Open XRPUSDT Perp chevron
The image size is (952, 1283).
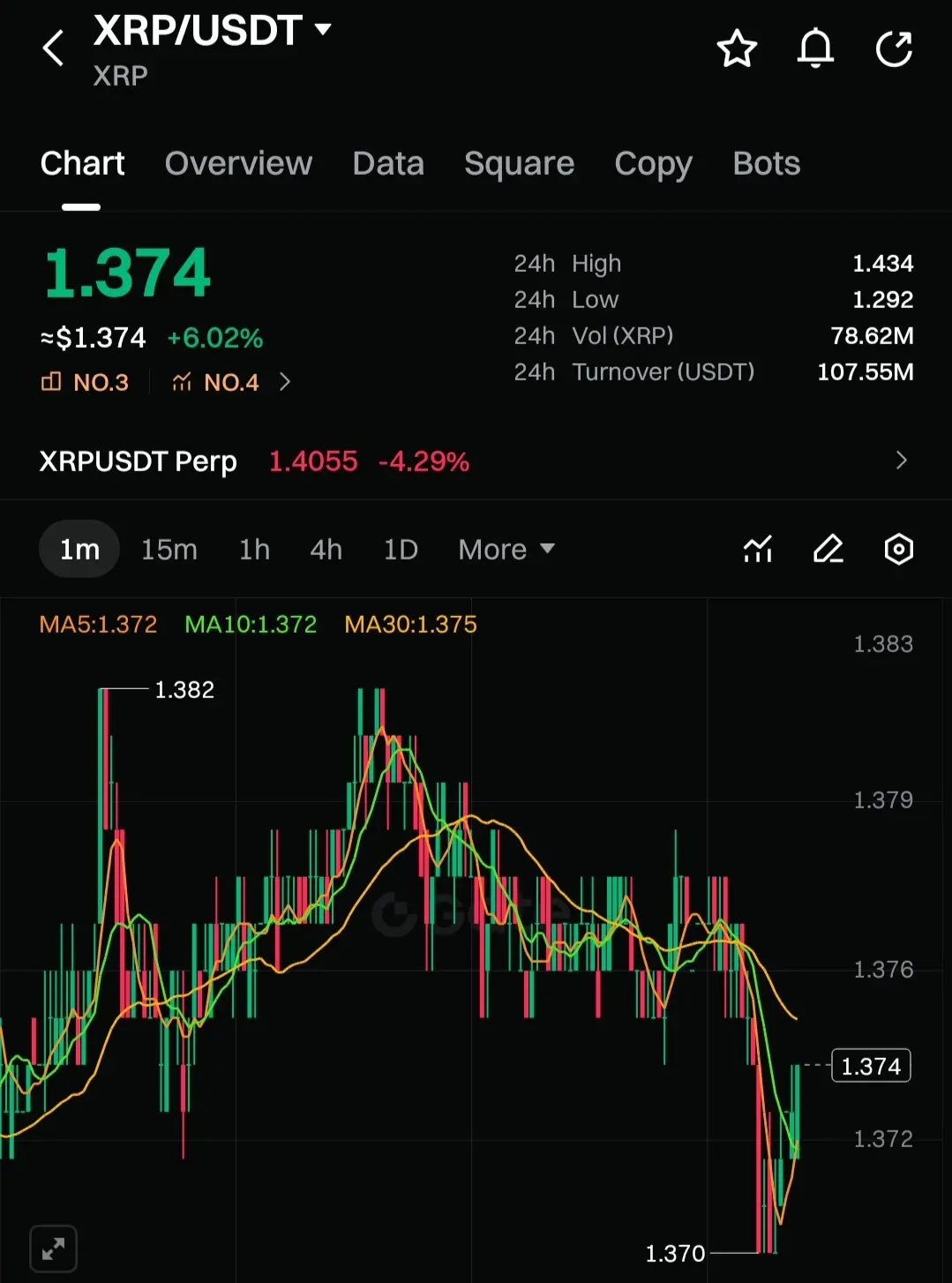pyautogui.click(x=901, y=460)
